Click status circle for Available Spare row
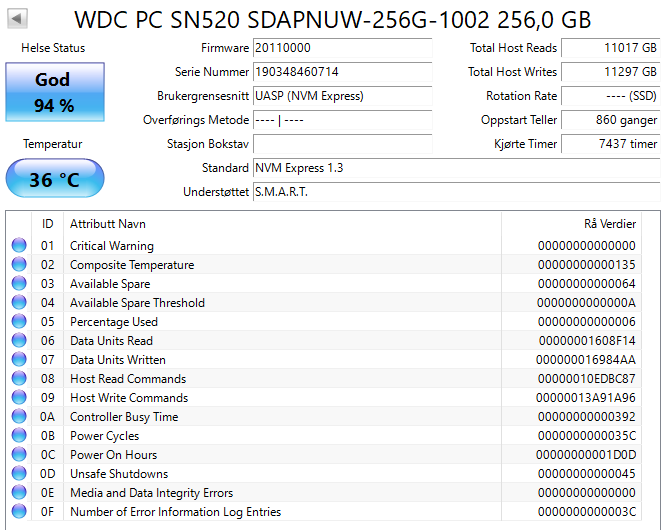666x530 pixels. click(x=19, y=283)
